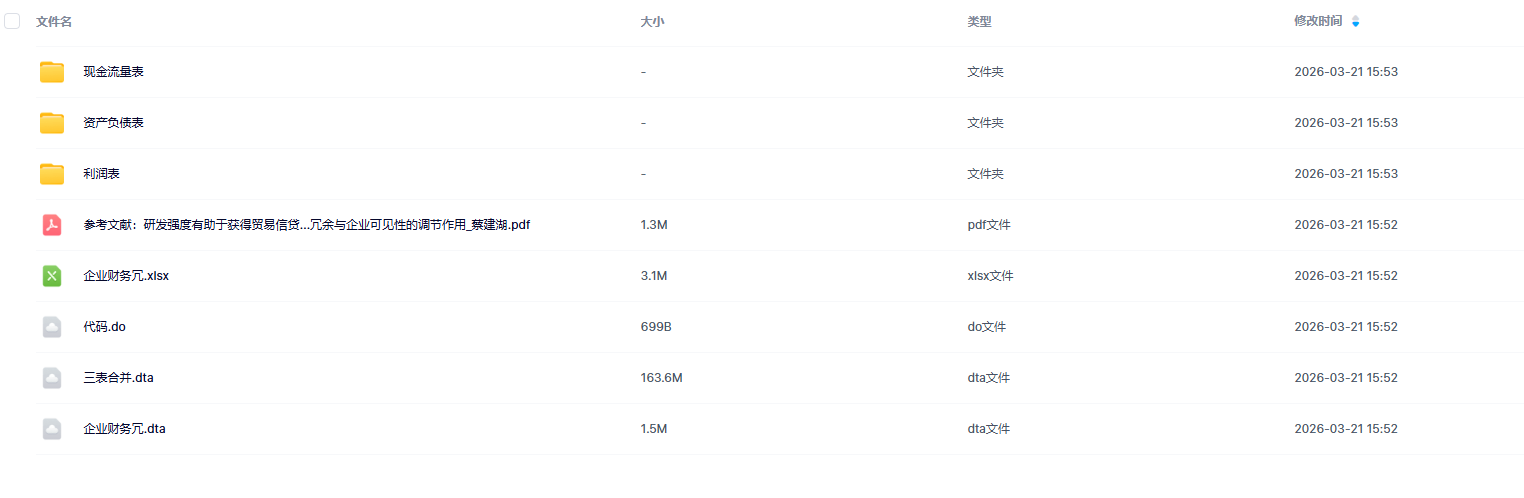Open the 企业财务冗.xlsx file name
This screenshot has height=498, width=1524.
[x=126, y=276]
